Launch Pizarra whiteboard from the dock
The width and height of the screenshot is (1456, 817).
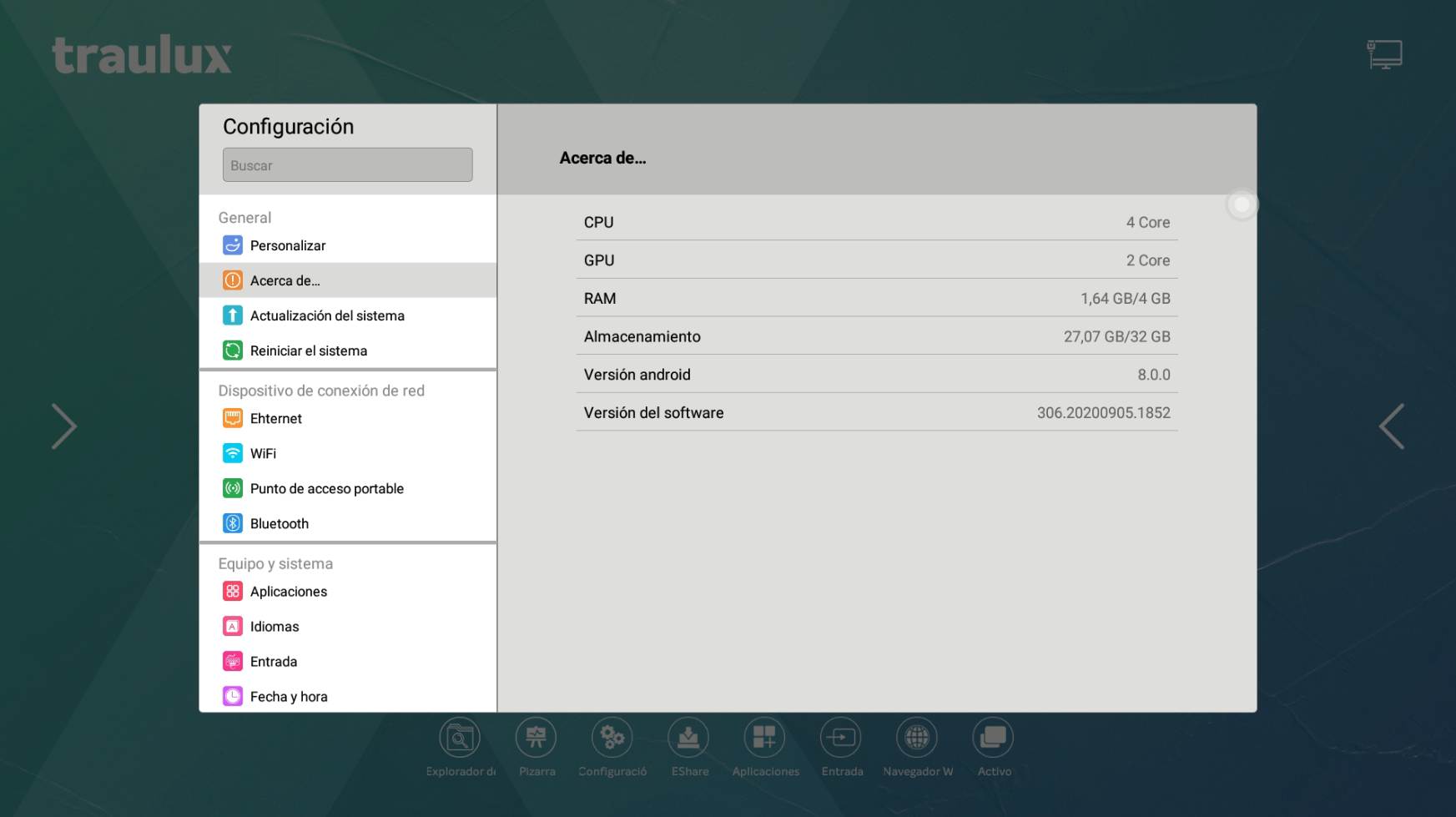(536, 738)
